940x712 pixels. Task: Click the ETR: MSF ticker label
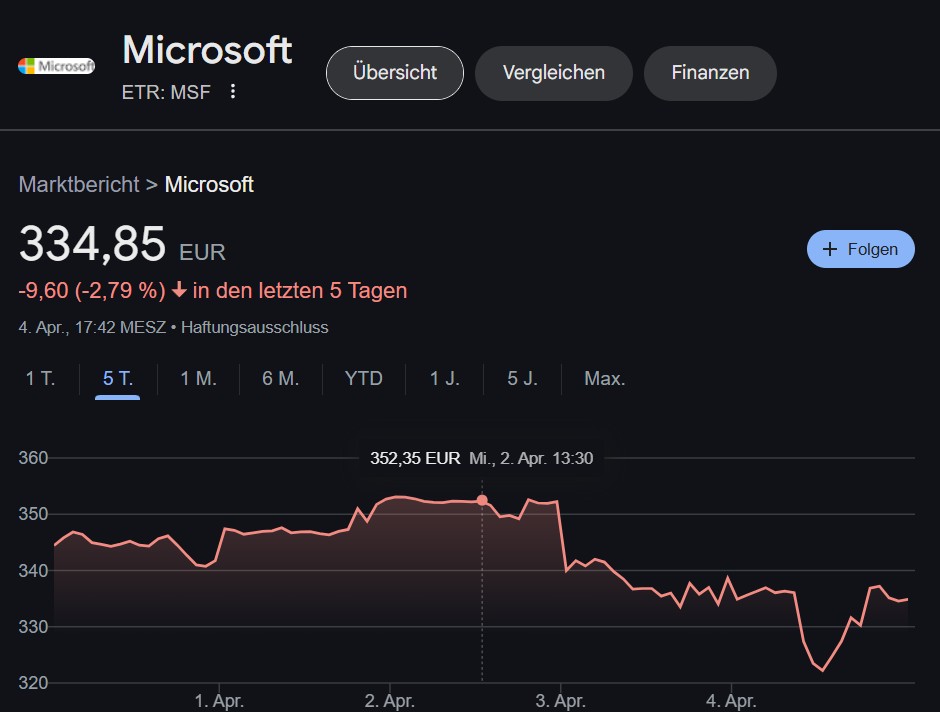(x=166, y=92)
